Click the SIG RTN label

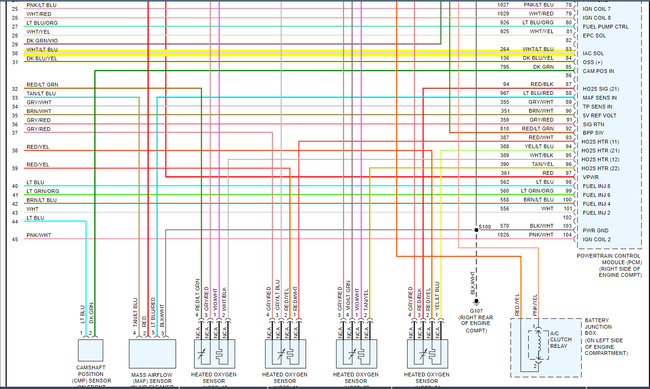(x=593, y=124)
